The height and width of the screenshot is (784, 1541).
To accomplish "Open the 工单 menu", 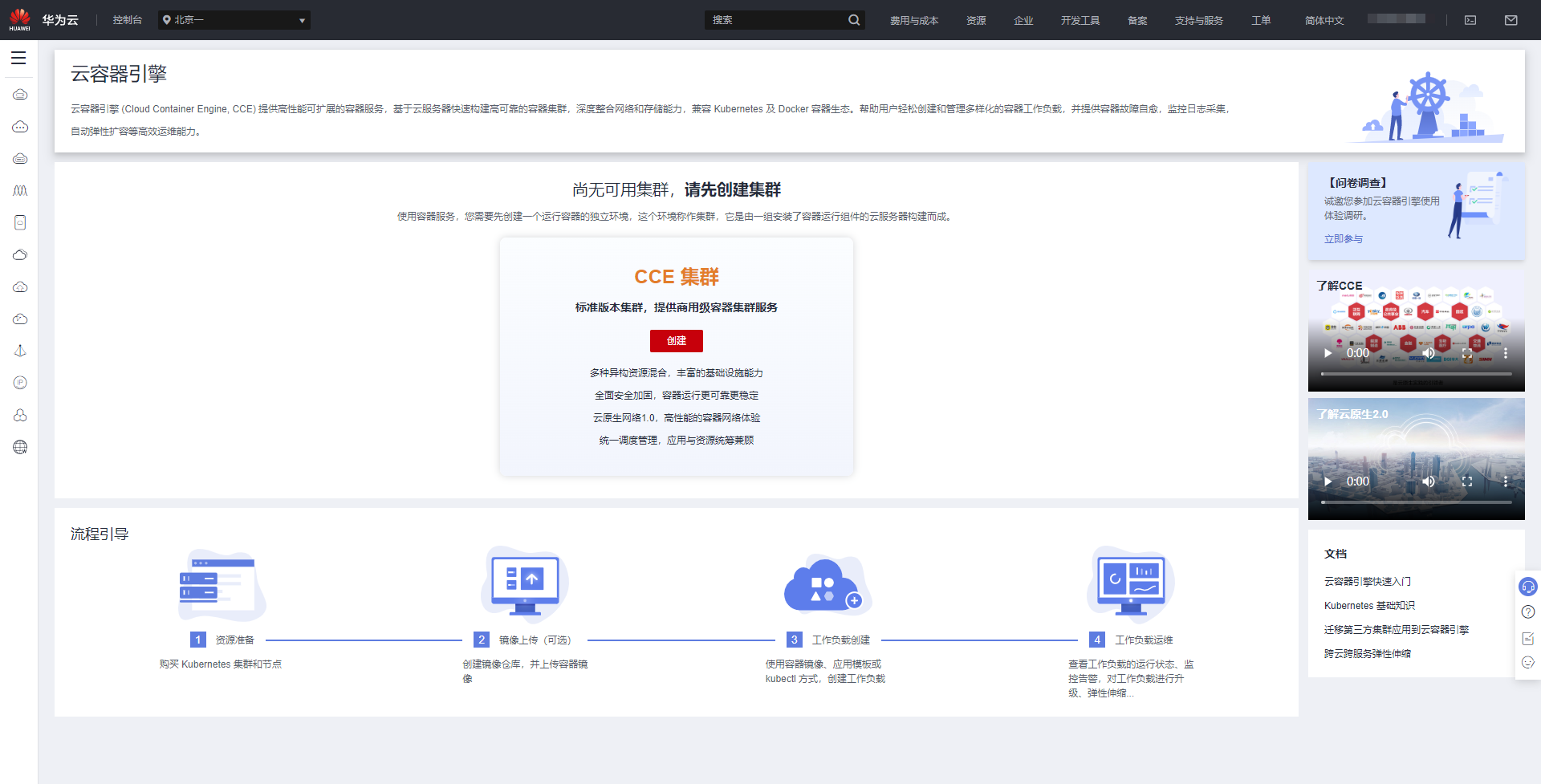I will [1261, 20].
